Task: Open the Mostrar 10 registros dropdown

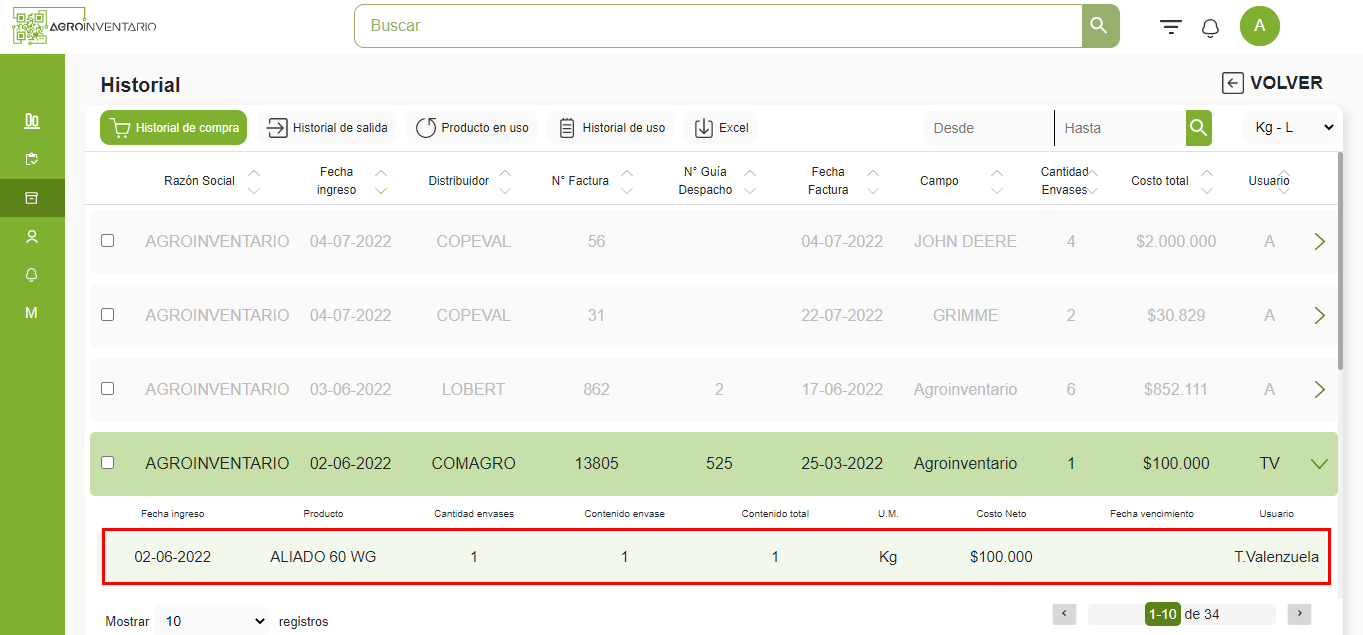Action: tap(213, 621)
